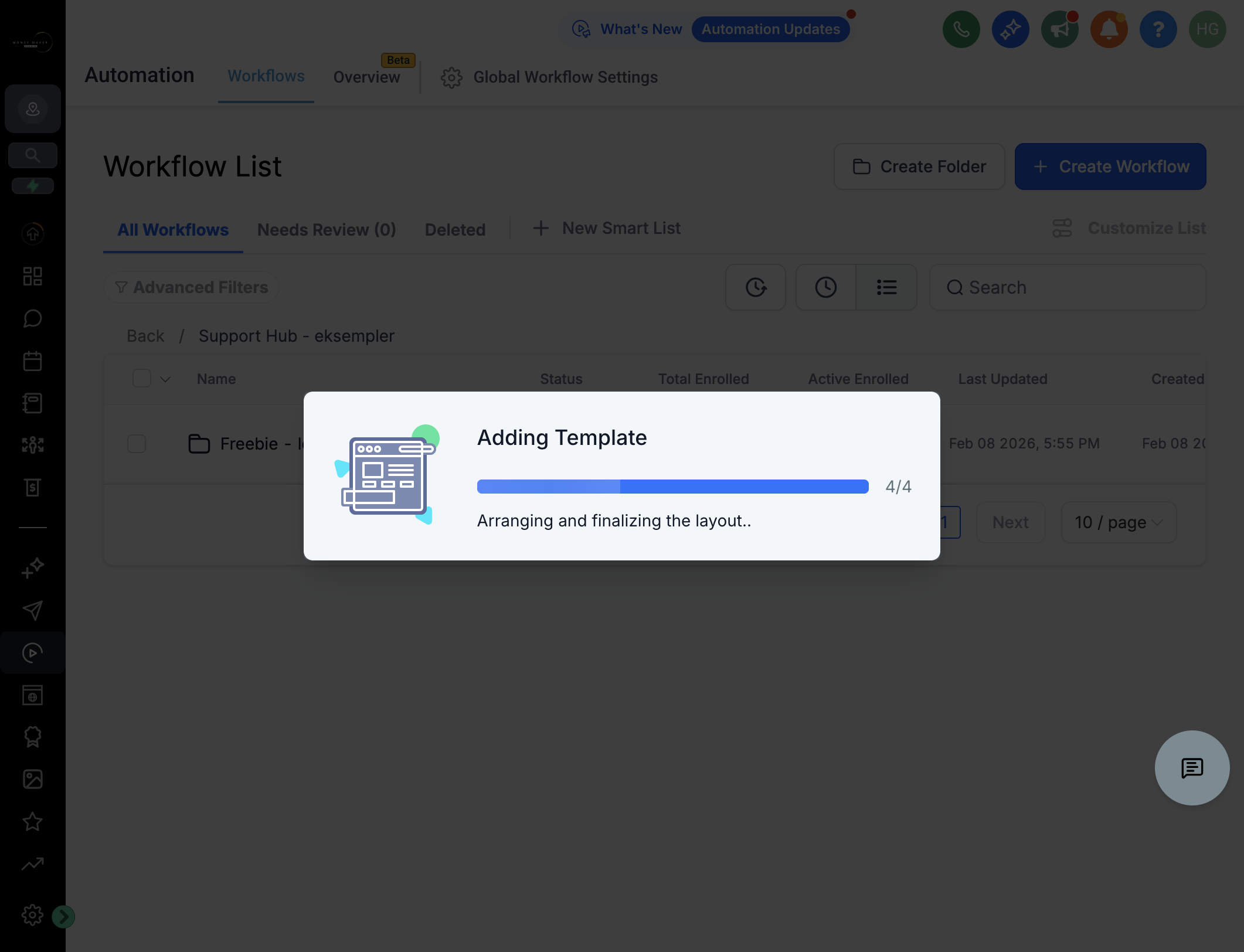
Task: Select the Deleted tab
Action: click(455, 229)
